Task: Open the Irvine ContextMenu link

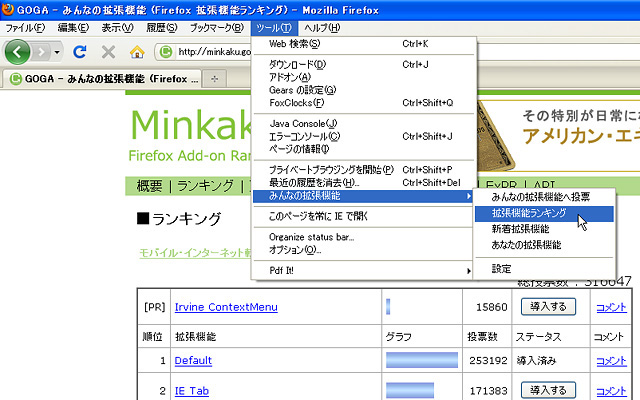Action: [x=226, y=307]
